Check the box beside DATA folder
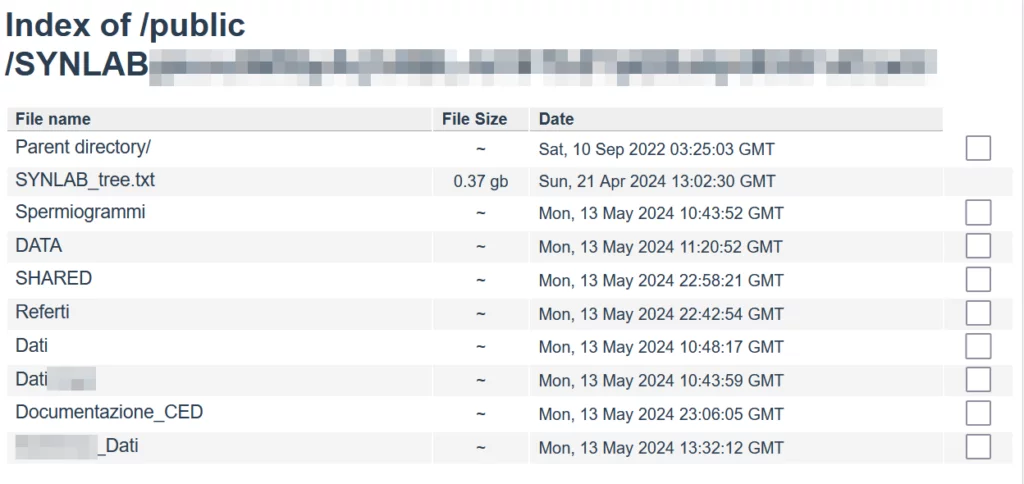Viewport: 1024px width, 484px height. (978, 246)
